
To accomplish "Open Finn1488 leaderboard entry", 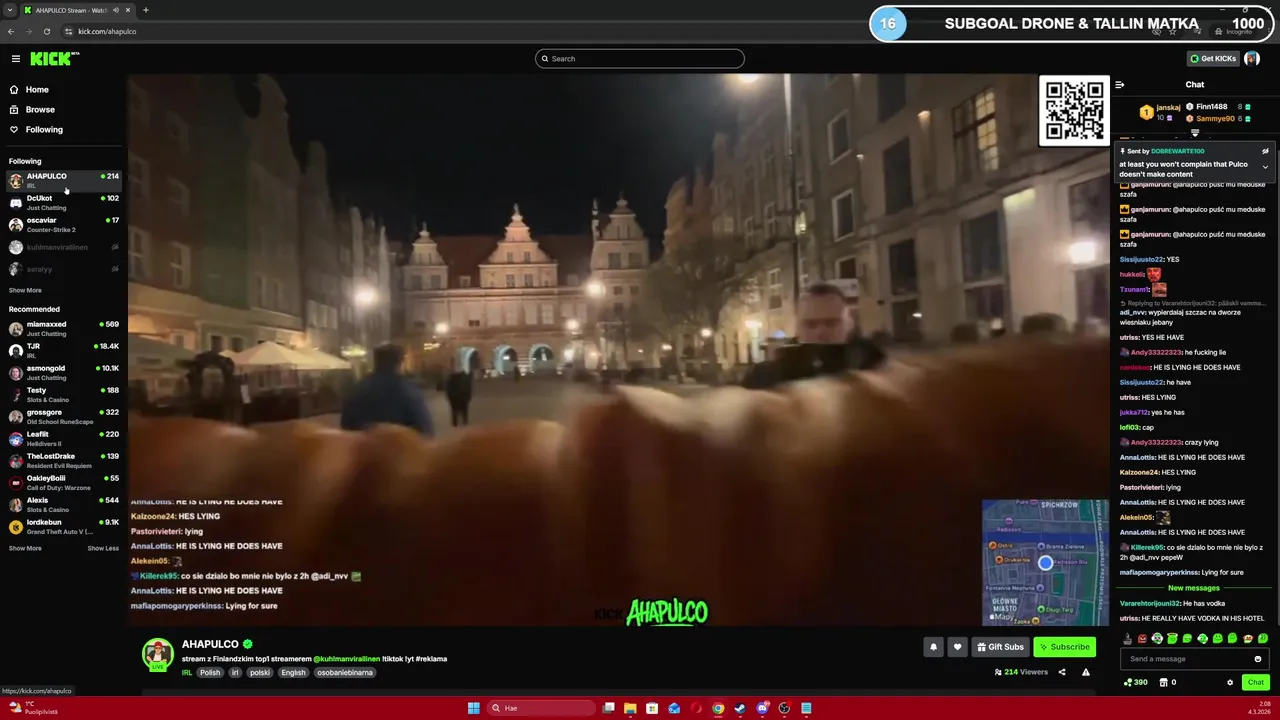I will point(1218,107).
